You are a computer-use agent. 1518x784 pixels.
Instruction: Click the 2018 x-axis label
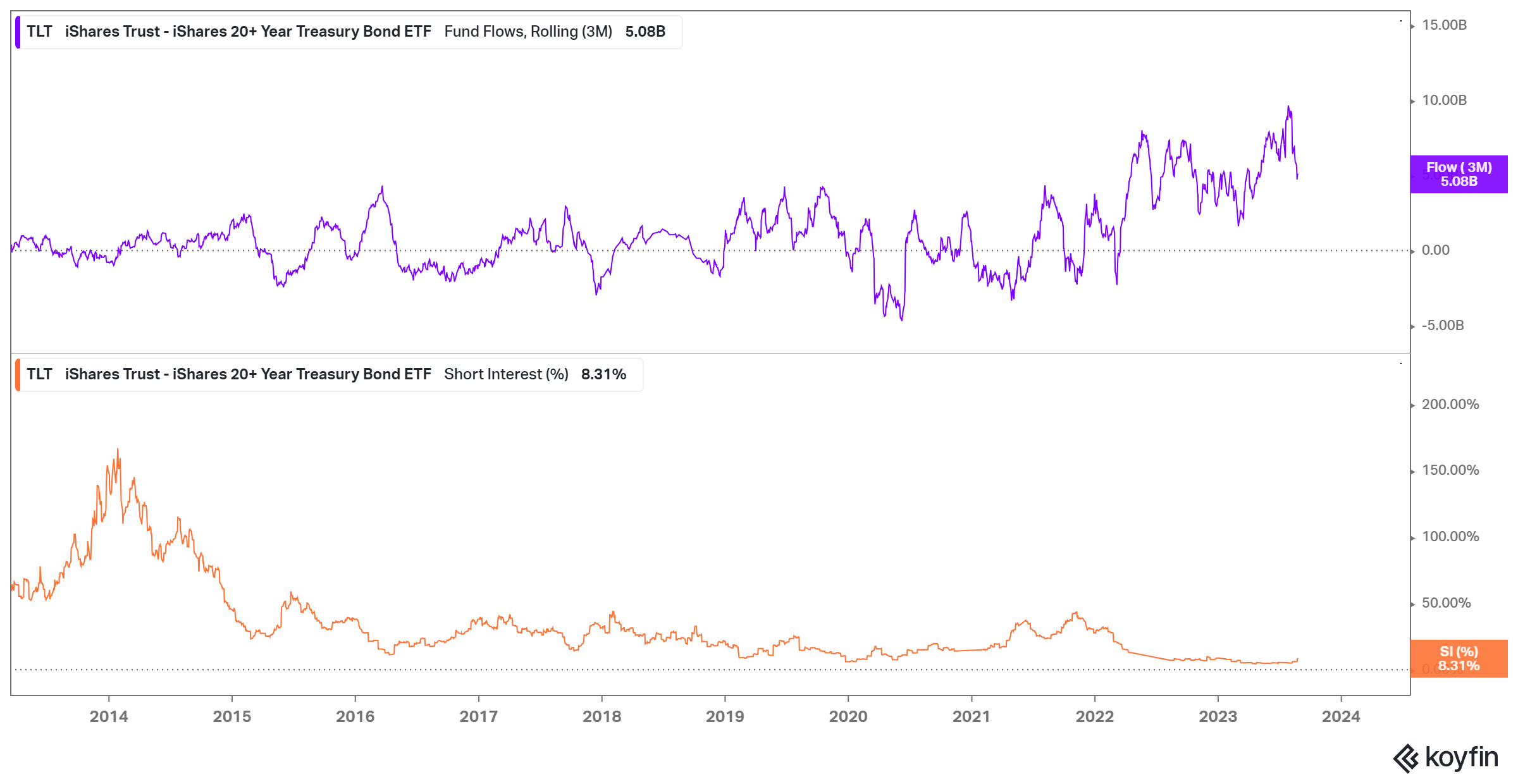click(x=602, y=717)
